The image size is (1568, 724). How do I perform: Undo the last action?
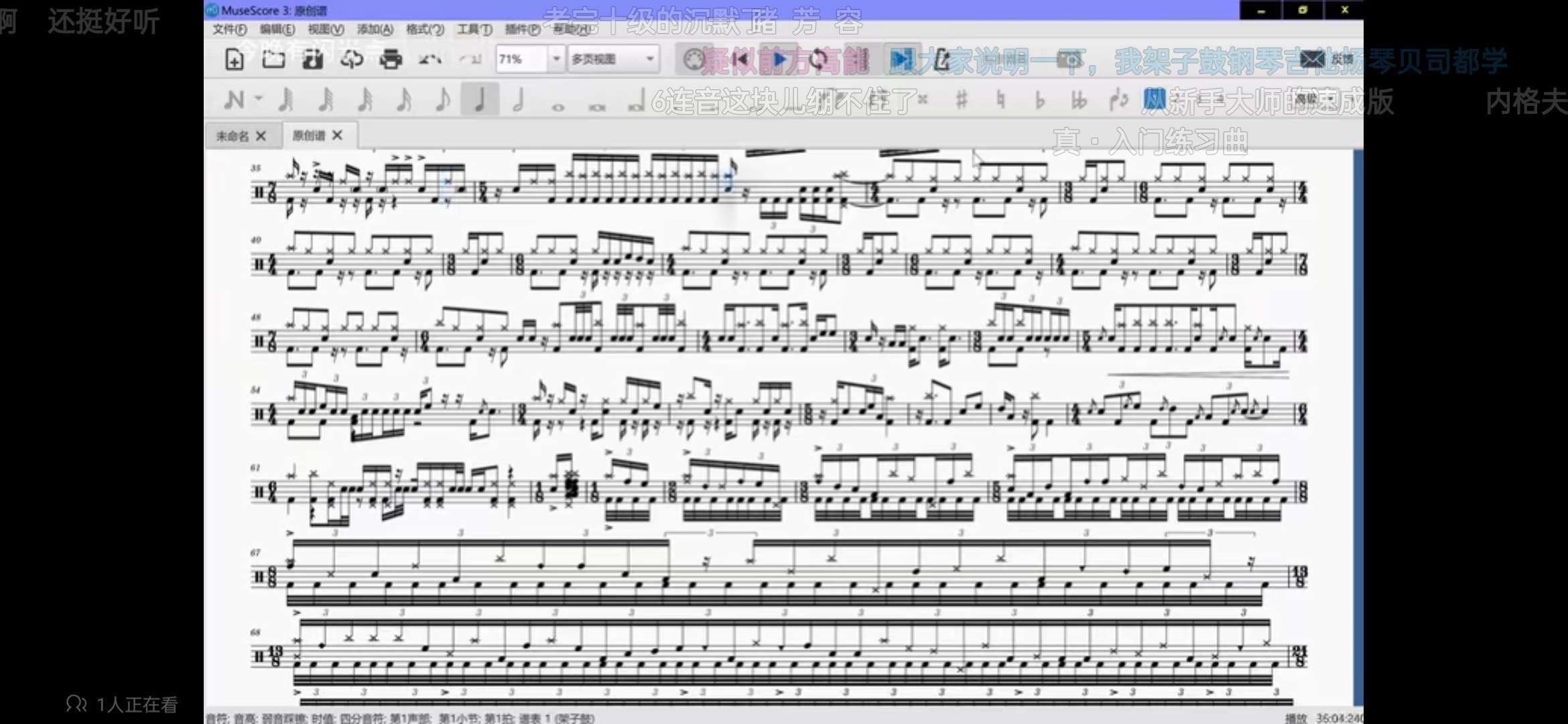click(x=430, y=60)
